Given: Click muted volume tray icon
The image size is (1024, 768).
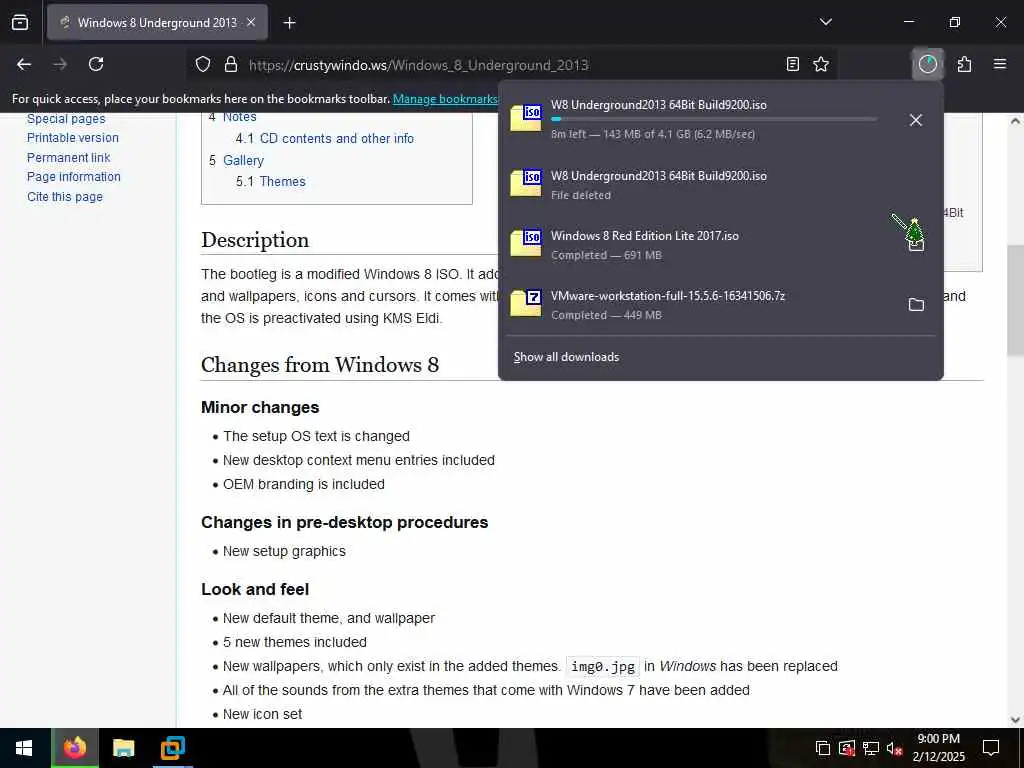Looking at the screenshot, I should tap(894, 748).
